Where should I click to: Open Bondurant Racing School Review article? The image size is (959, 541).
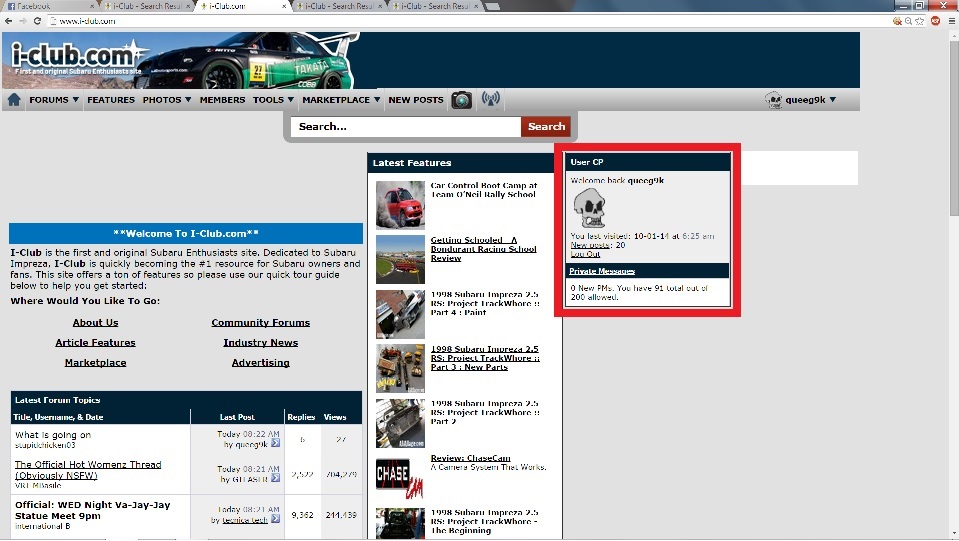point(483,249)
